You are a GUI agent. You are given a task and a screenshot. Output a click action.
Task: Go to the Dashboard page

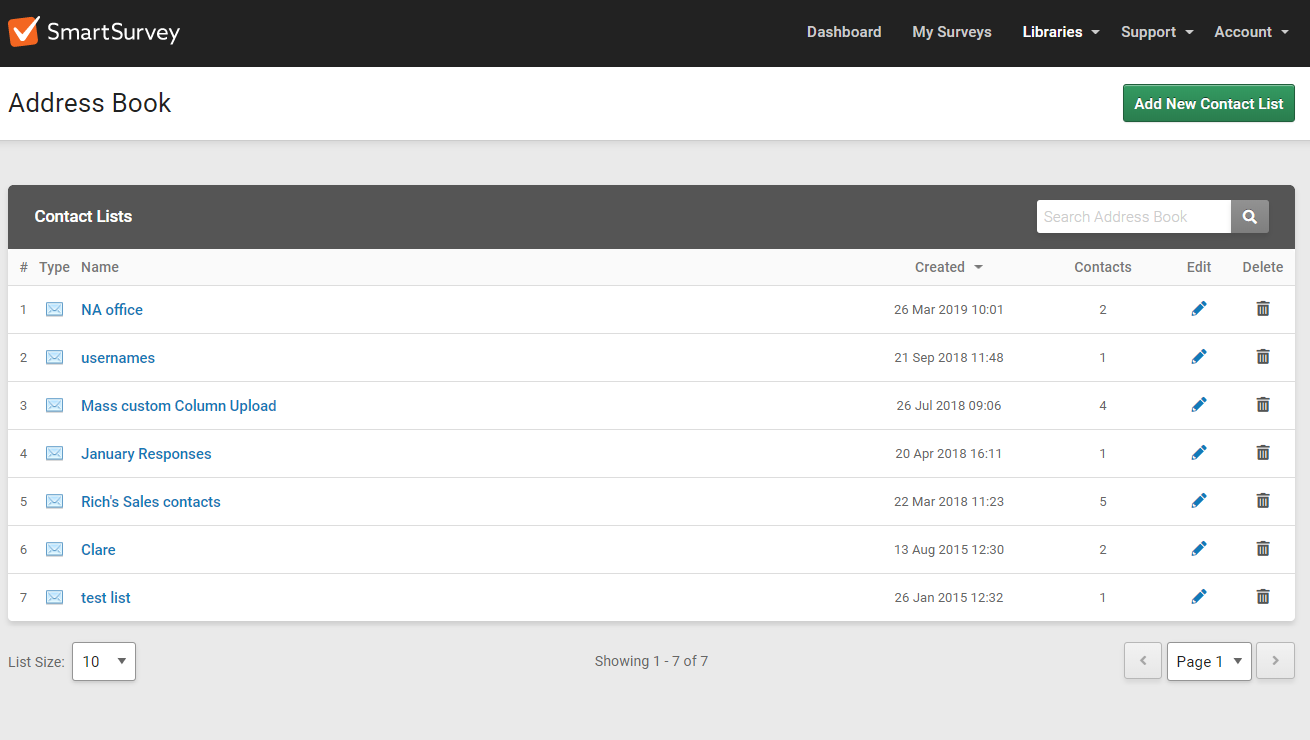pyautogui.click(x=843, y=31)
